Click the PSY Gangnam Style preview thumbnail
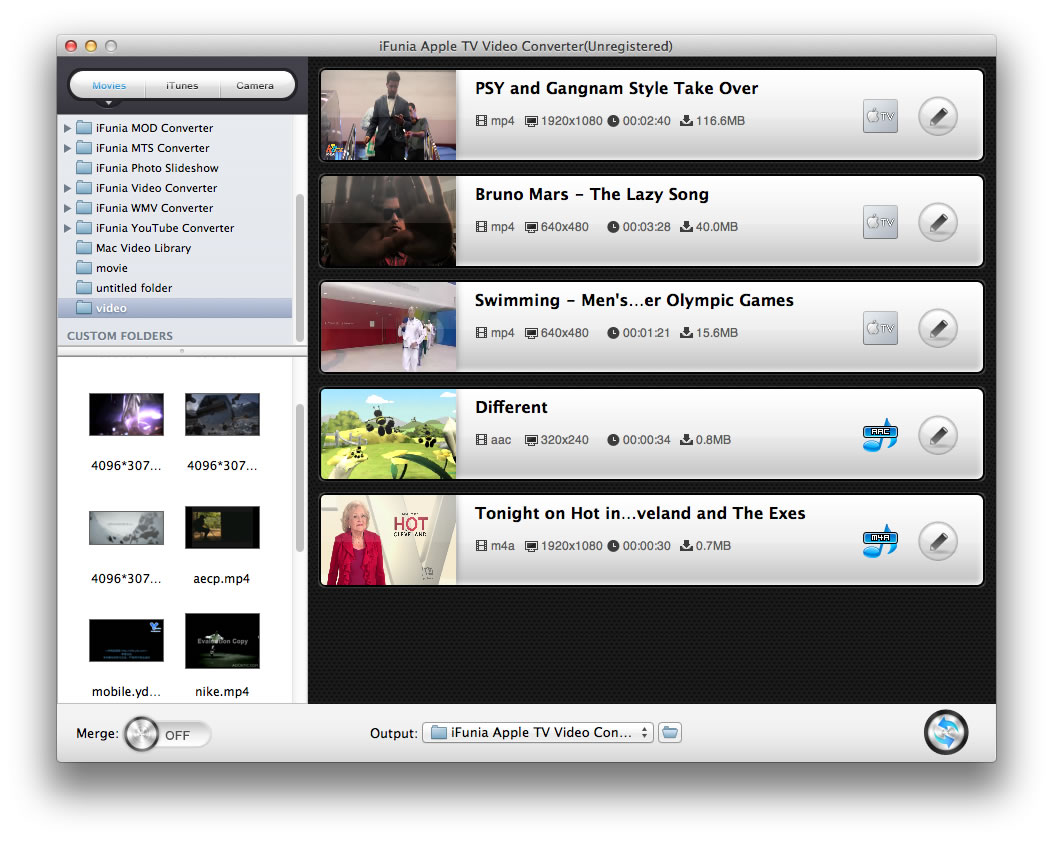Viewport: 1053px width, 841px height. tap(389, 116)
